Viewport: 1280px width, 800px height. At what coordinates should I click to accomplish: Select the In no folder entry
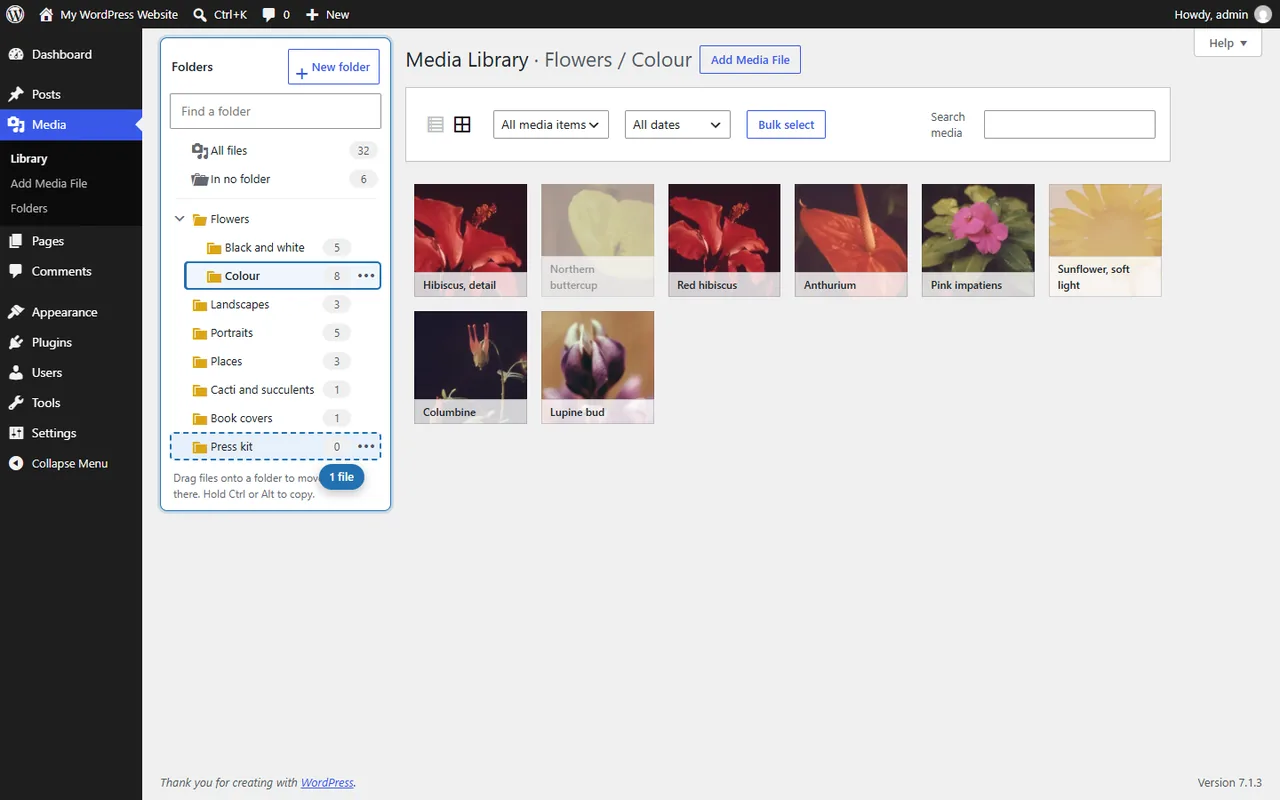tap(275, 179)
